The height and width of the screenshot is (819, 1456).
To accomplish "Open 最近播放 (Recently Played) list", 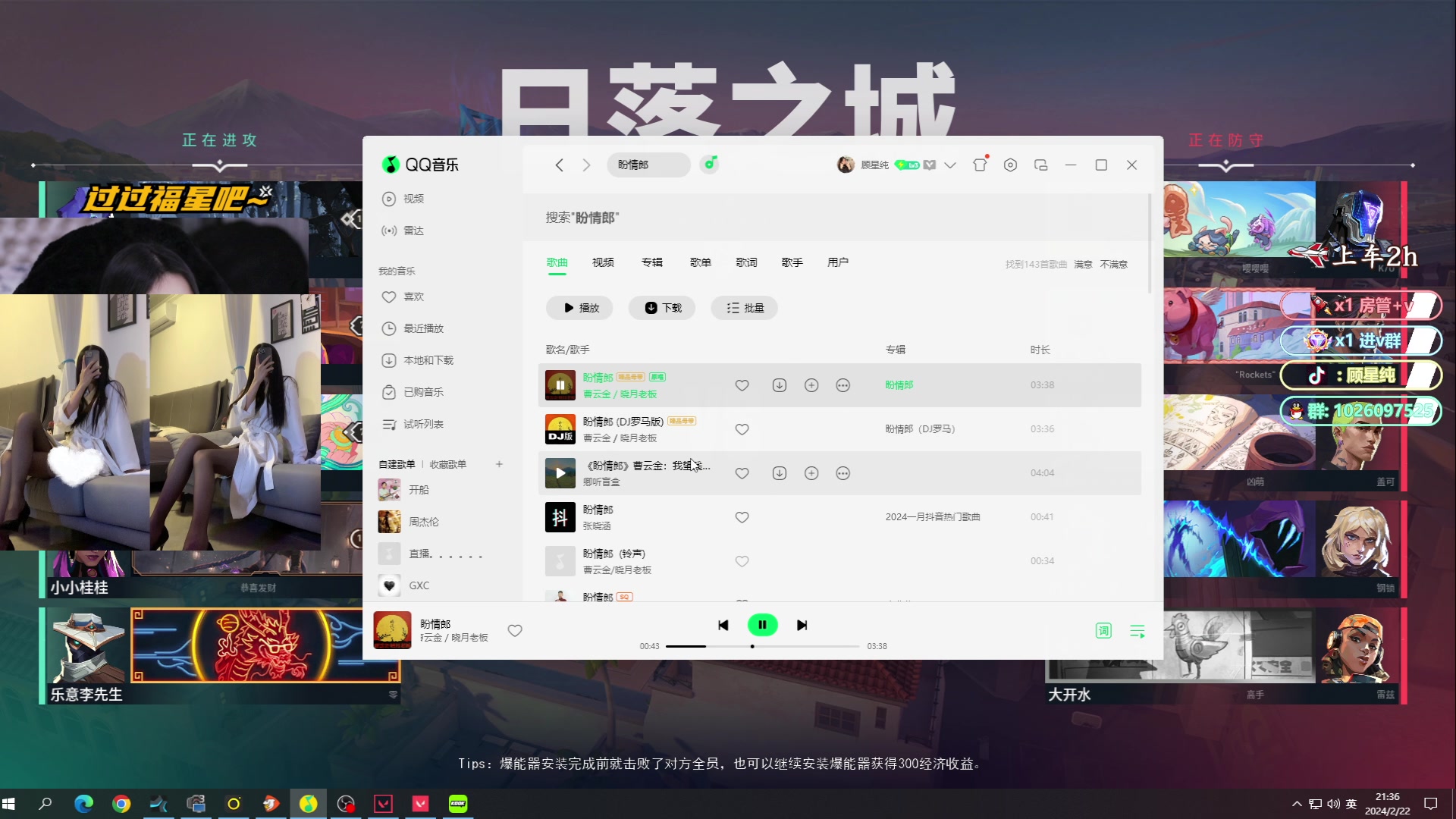I will [413, 328].
